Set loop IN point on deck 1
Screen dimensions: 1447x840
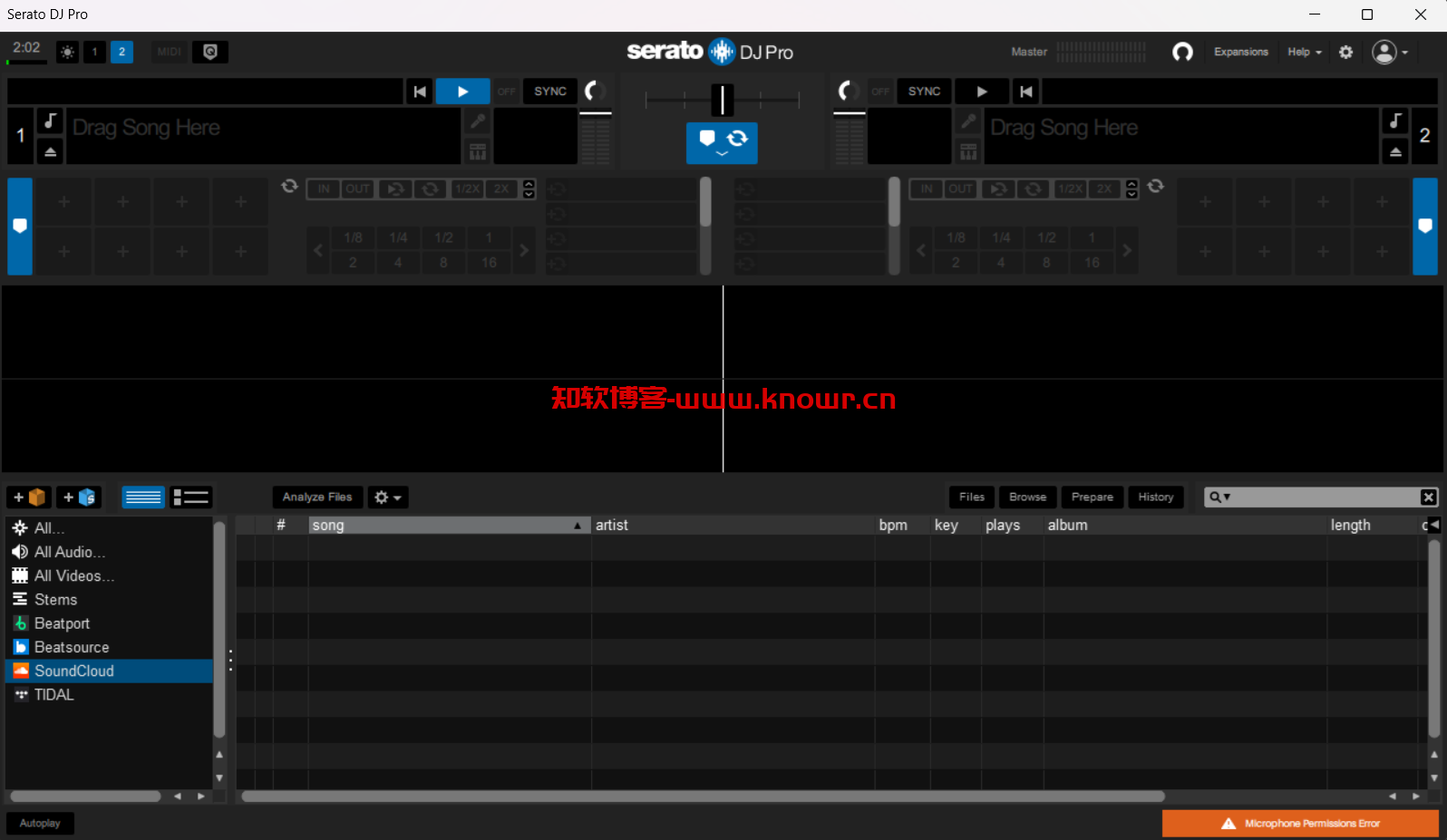click(x=324, y=188)
